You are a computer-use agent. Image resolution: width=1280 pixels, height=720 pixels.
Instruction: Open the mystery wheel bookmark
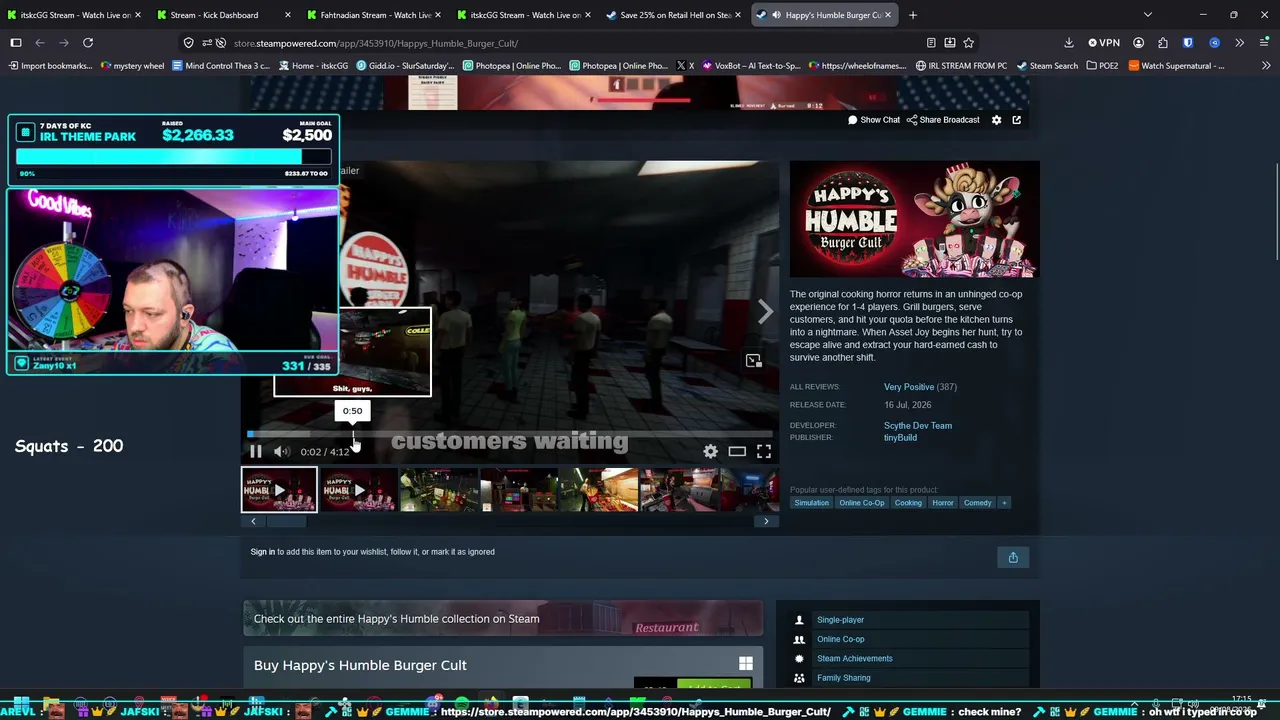pos(132,66)
